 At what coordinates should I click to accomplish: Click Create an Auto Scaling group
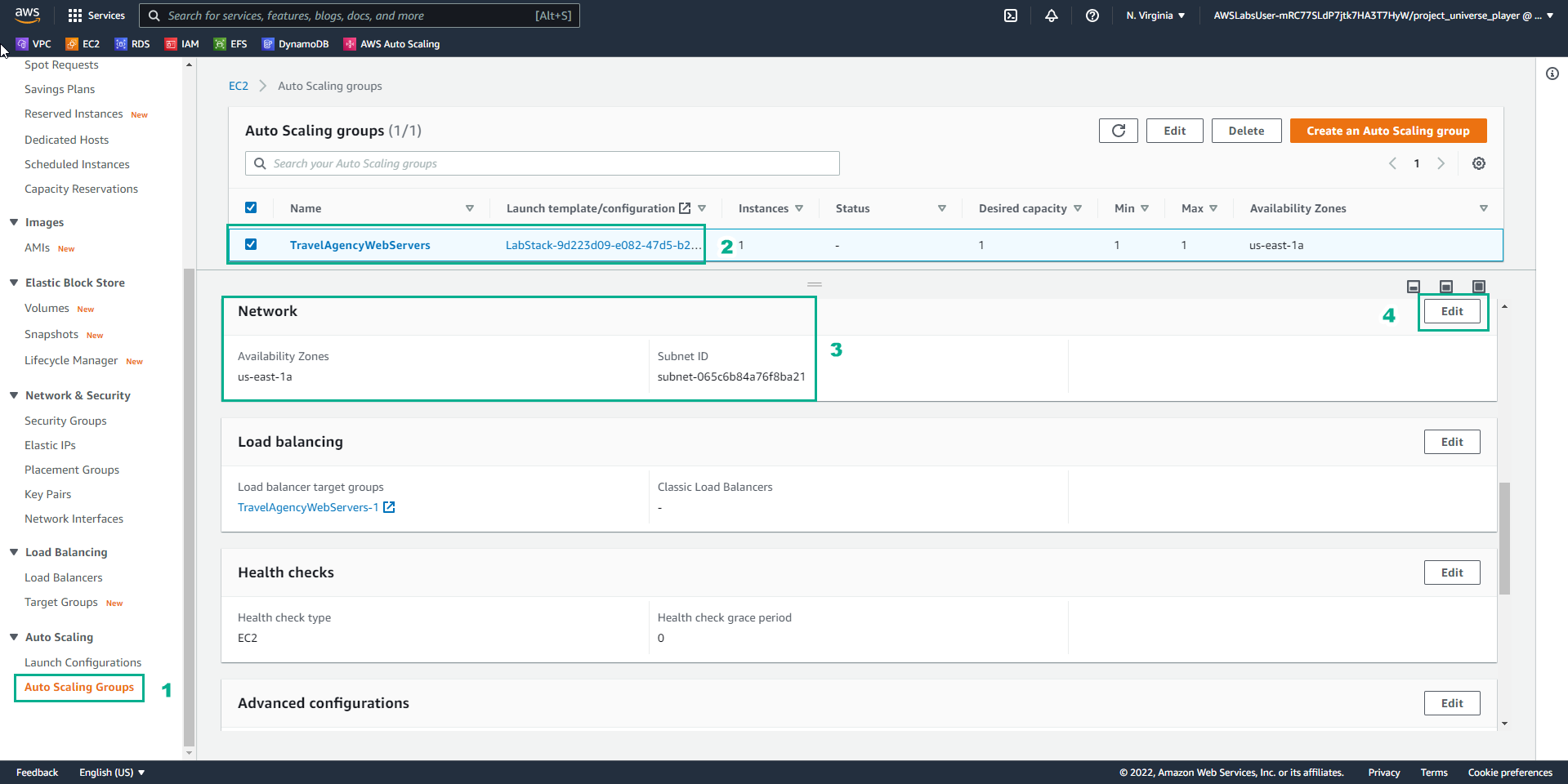click(1388, 131)
